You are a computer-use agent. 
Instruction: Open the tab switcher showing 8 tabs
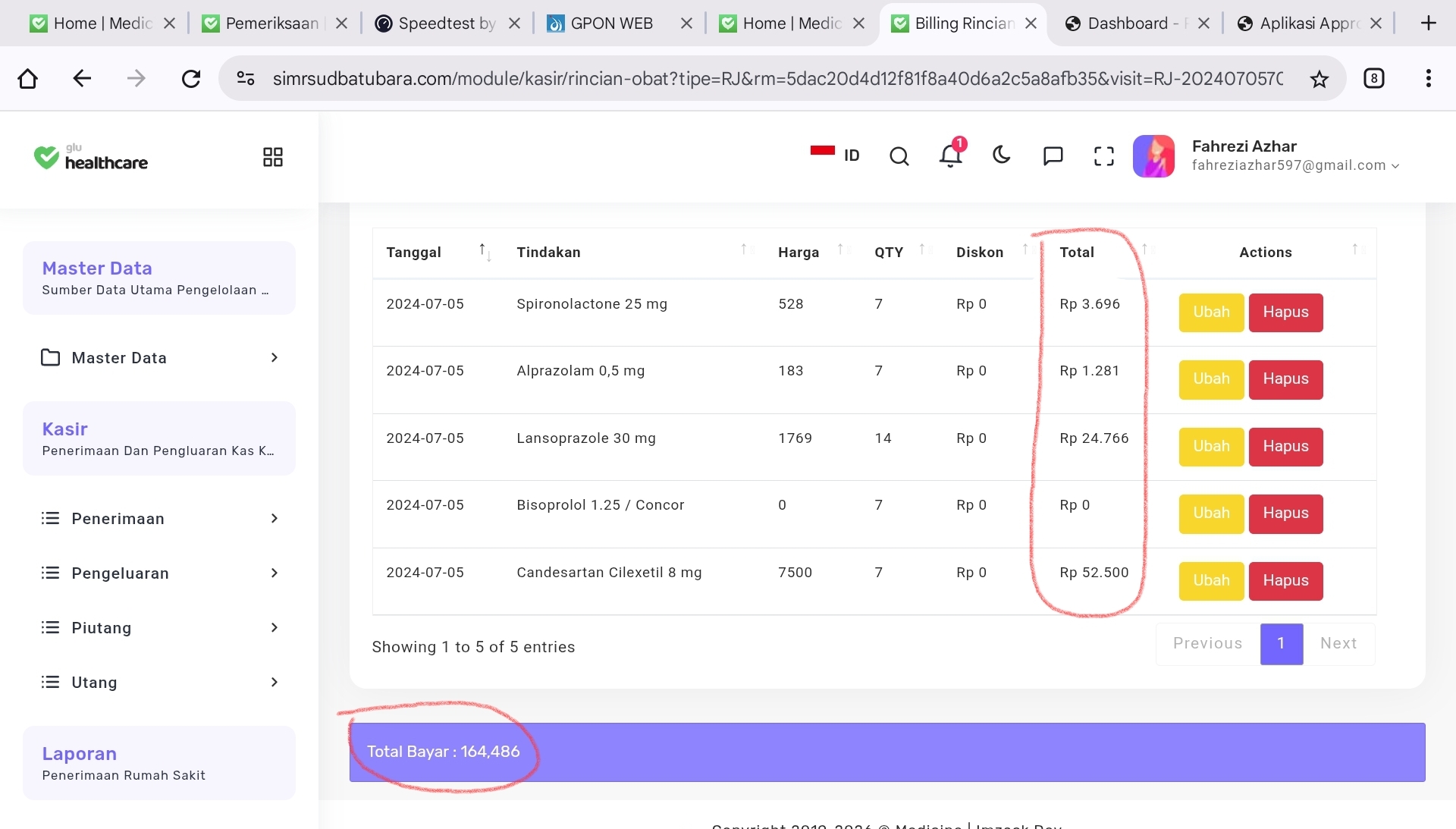[x=1374, y=78]
